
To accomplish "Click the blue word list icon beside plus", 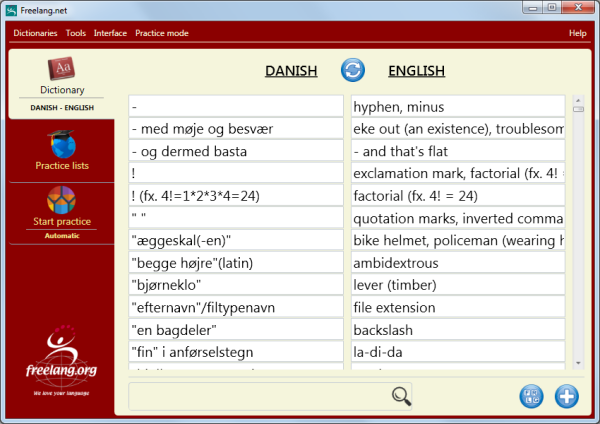I will (532, 396).
